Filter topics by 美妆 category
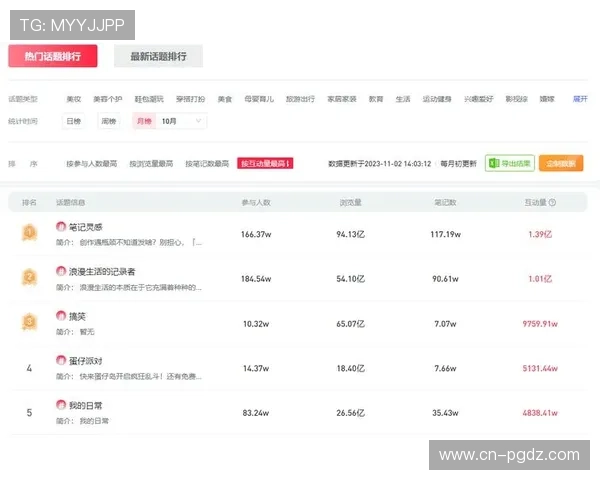 tap(73, 99)
